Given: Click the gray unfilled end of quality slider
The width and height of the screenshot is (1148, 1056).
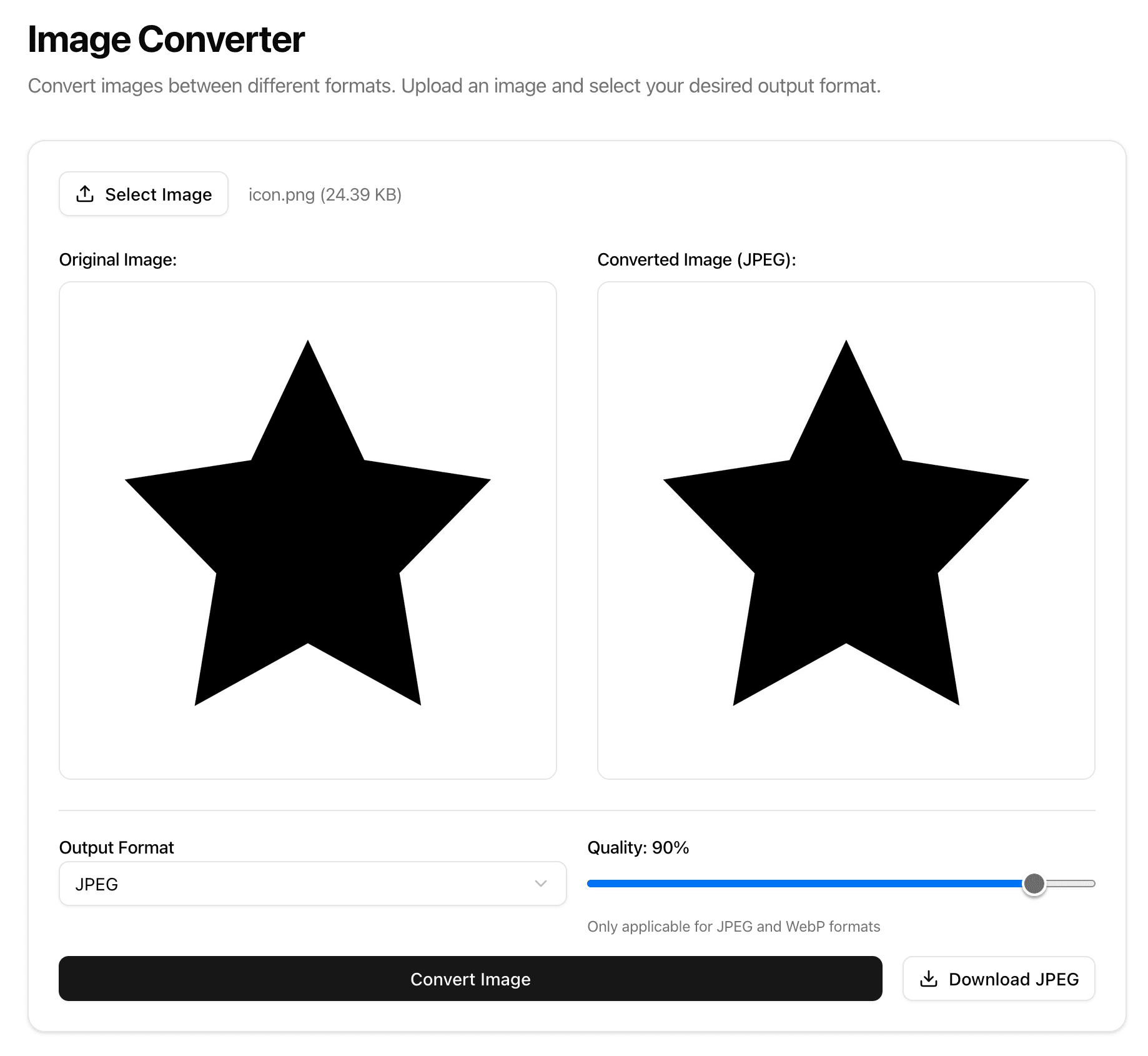Looking at the screenshot, I should tap(1074, 884).
